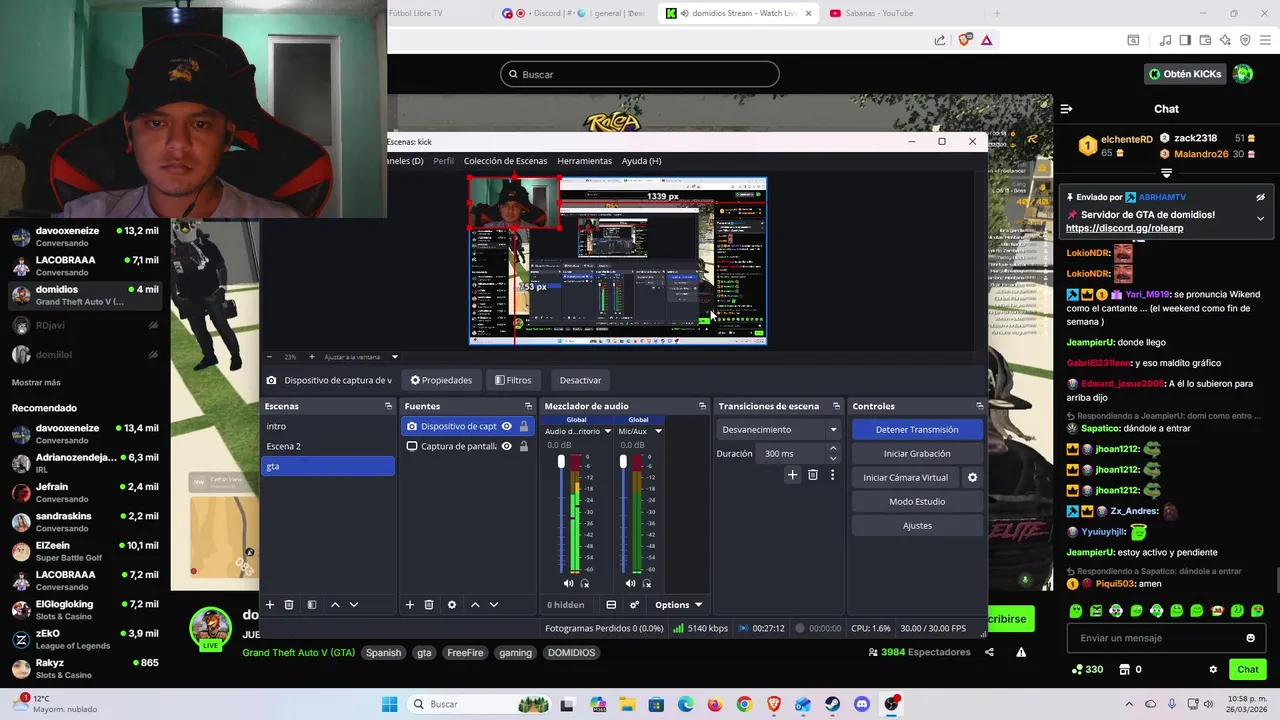Open Discord from the Windows taskbar
Screen dimensions: 1280x720
pos(862,704)
